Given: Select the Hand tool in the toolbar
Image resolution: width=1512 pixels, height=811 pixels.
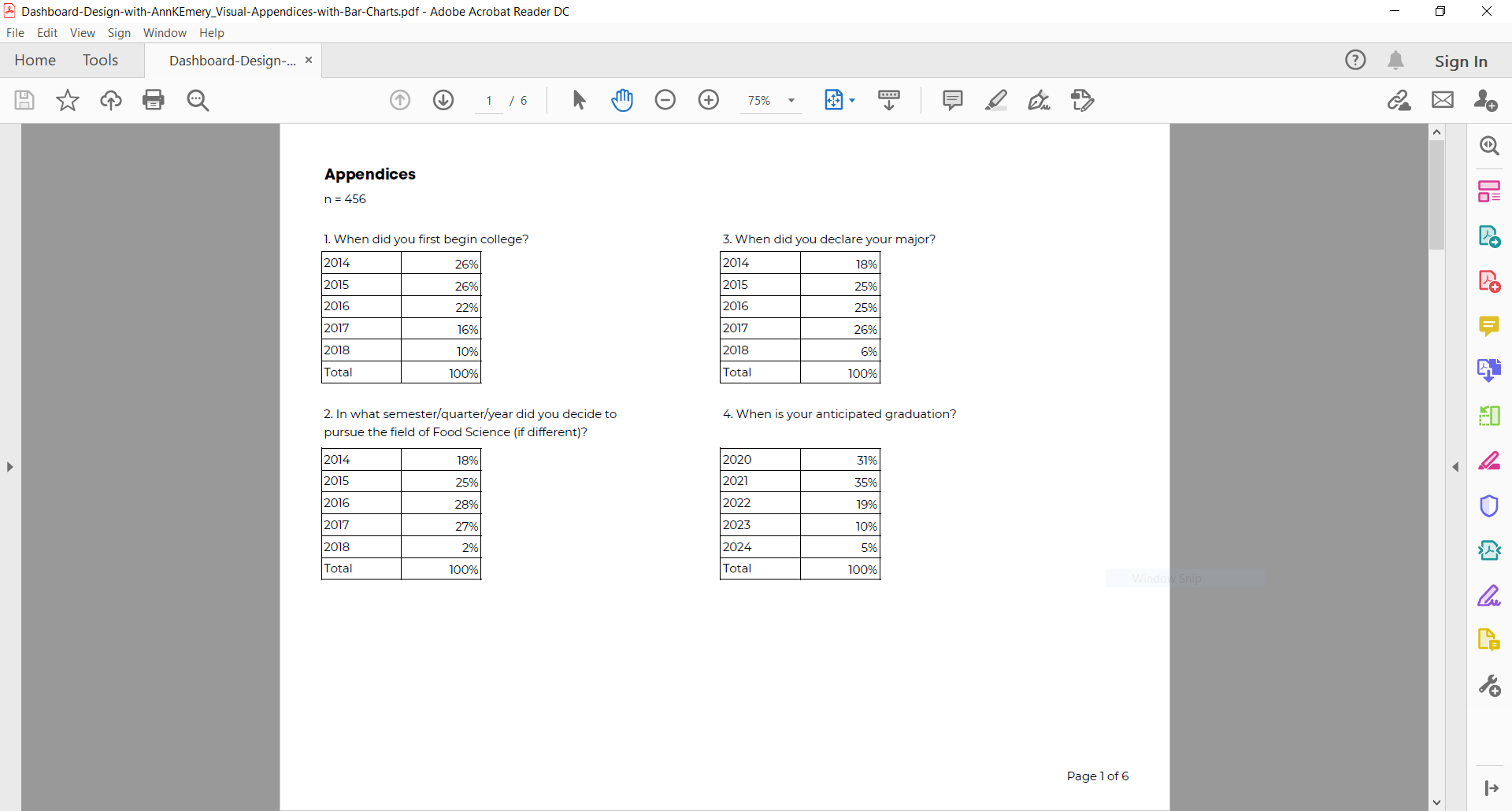Looking at the screenshot, I should coord(623,100).
